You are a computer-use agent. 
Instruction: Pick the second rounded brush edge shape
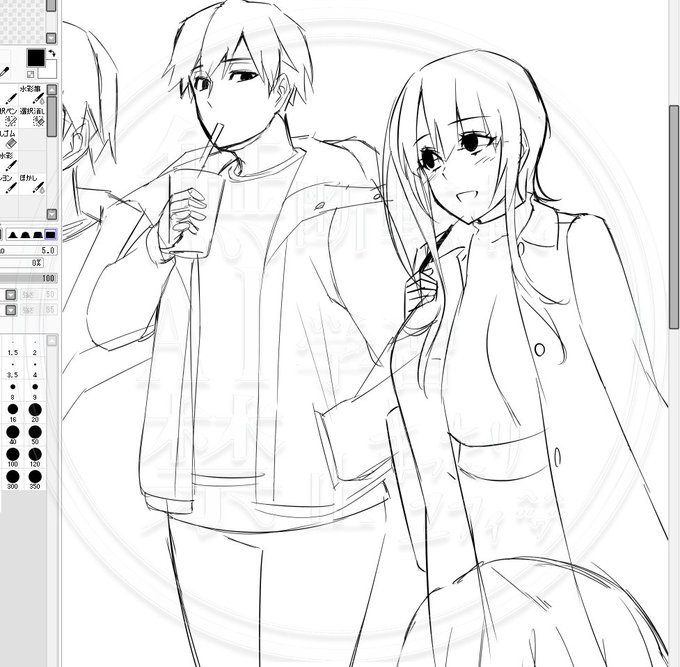pyautogui.click(x=25, y=235)
